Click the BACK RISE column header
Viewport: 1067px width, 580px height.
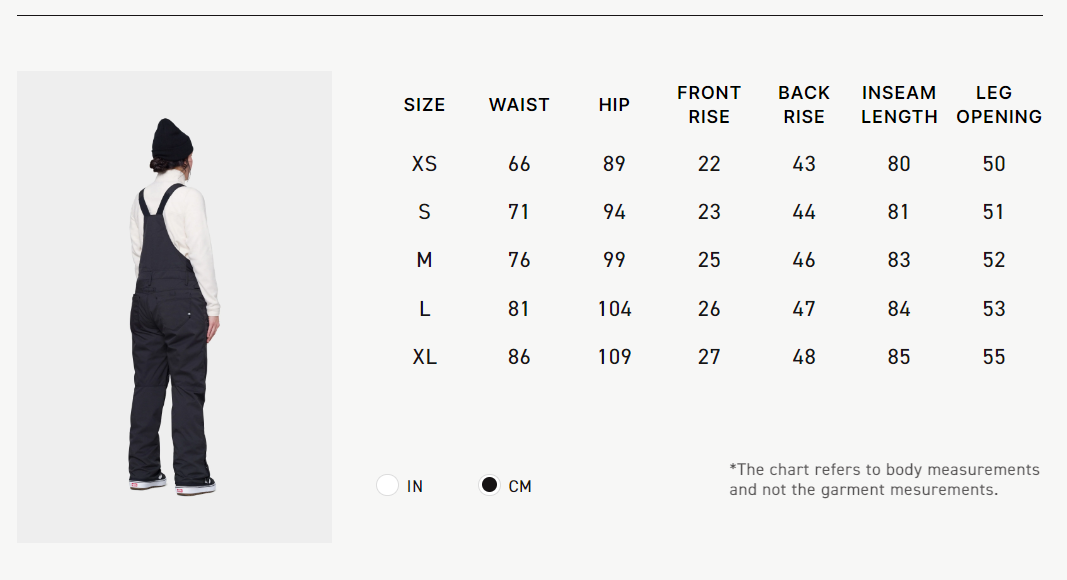804,105
